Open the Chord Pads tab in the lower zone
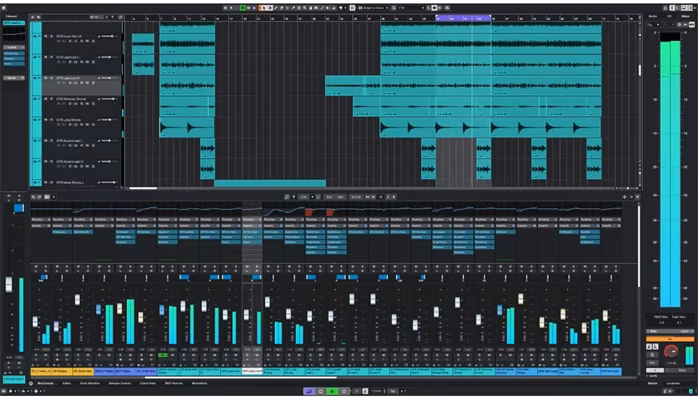This screenshot has height=400, width=698. [147, 383]
